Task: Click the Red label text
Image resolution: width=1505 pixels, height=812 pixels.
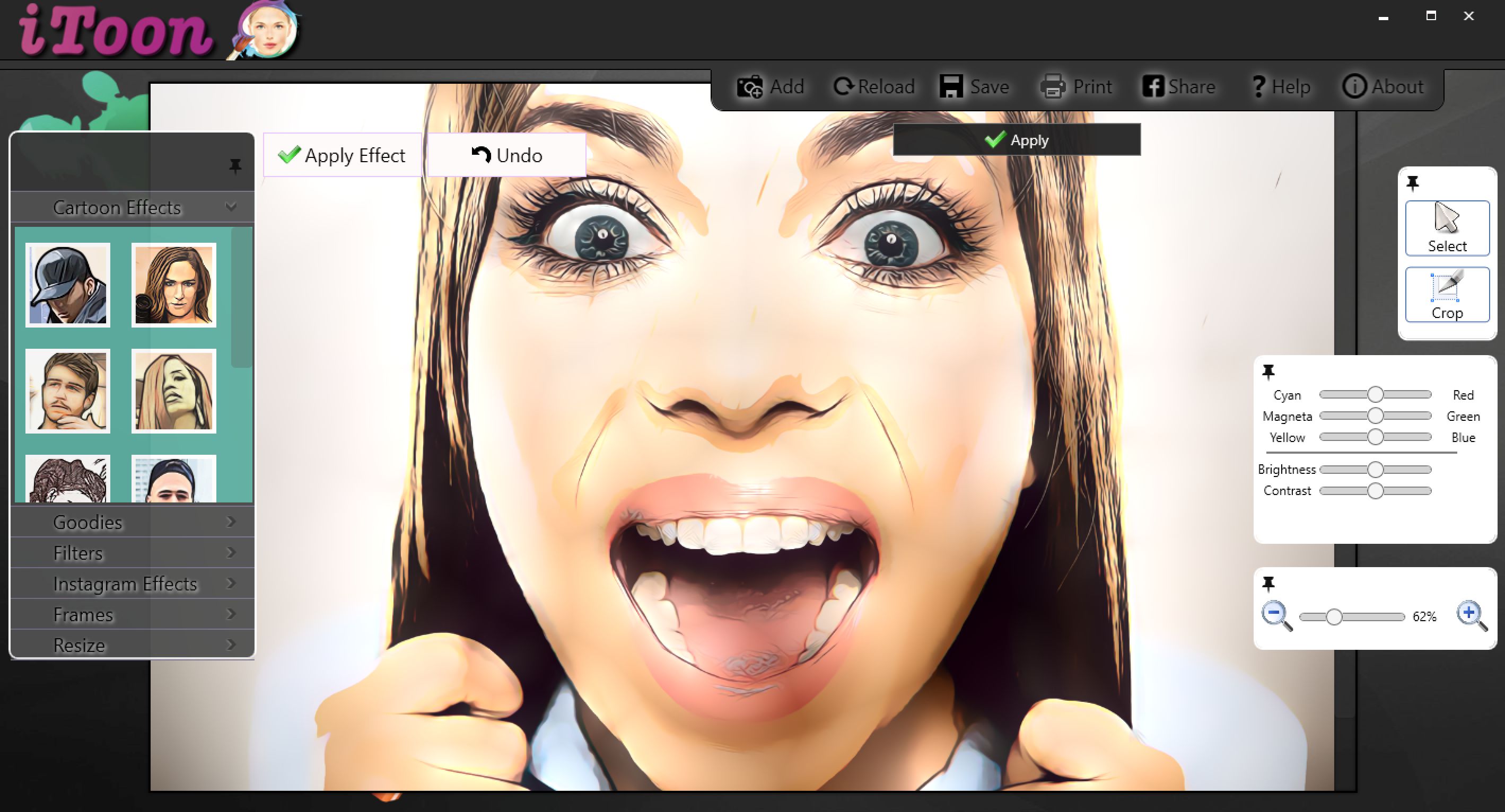Action: click(1463, 395)
